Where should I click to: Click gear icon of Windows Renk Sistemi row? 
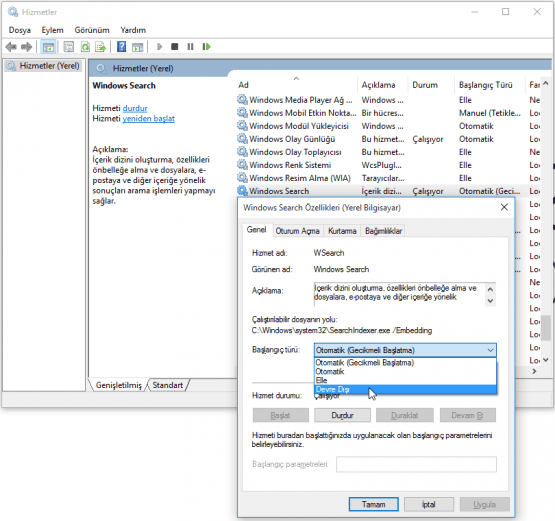click(x=242, y=165)
